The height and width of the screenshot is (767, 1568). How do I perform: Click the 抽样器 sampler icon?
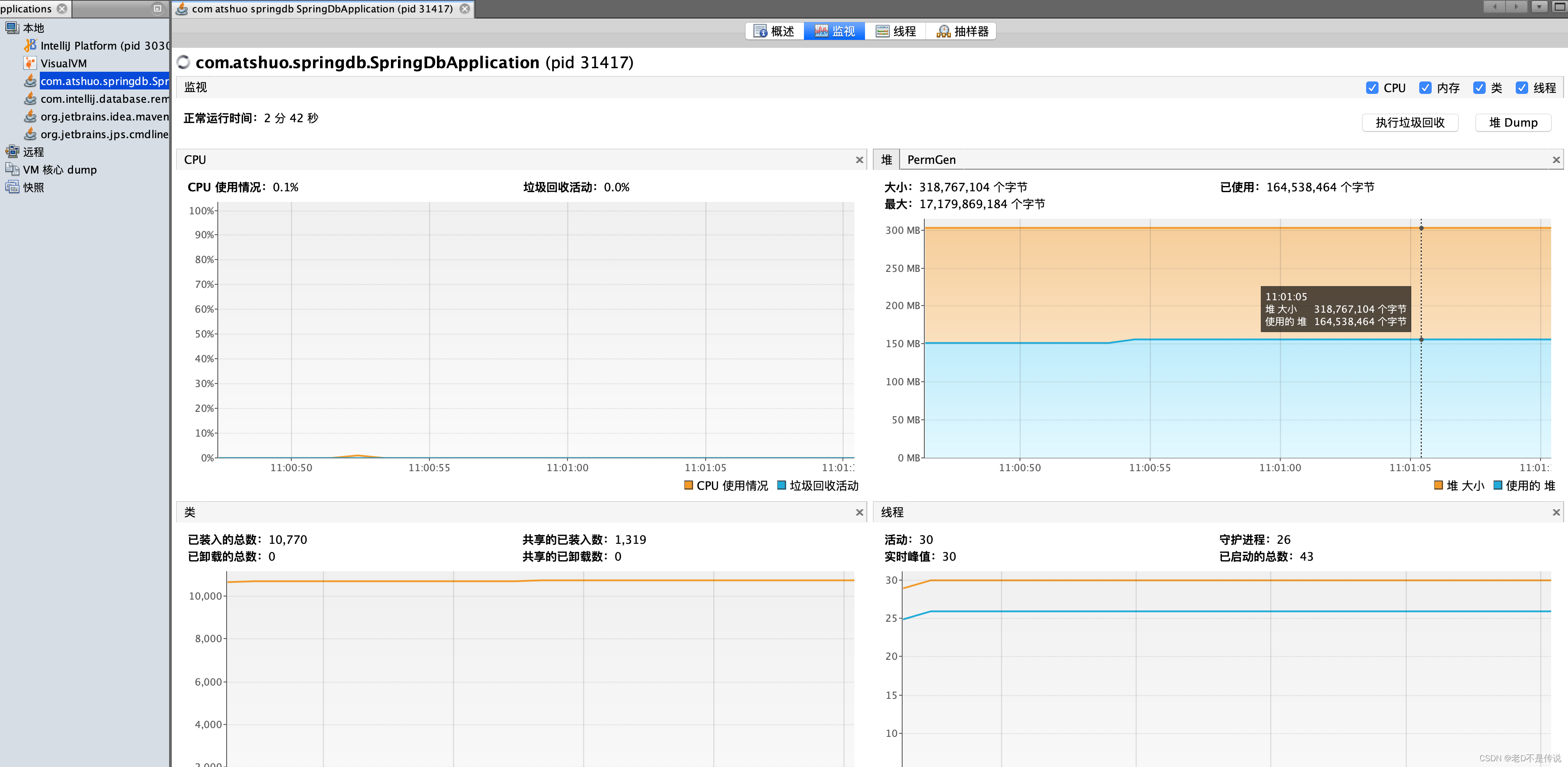(943, 31)
